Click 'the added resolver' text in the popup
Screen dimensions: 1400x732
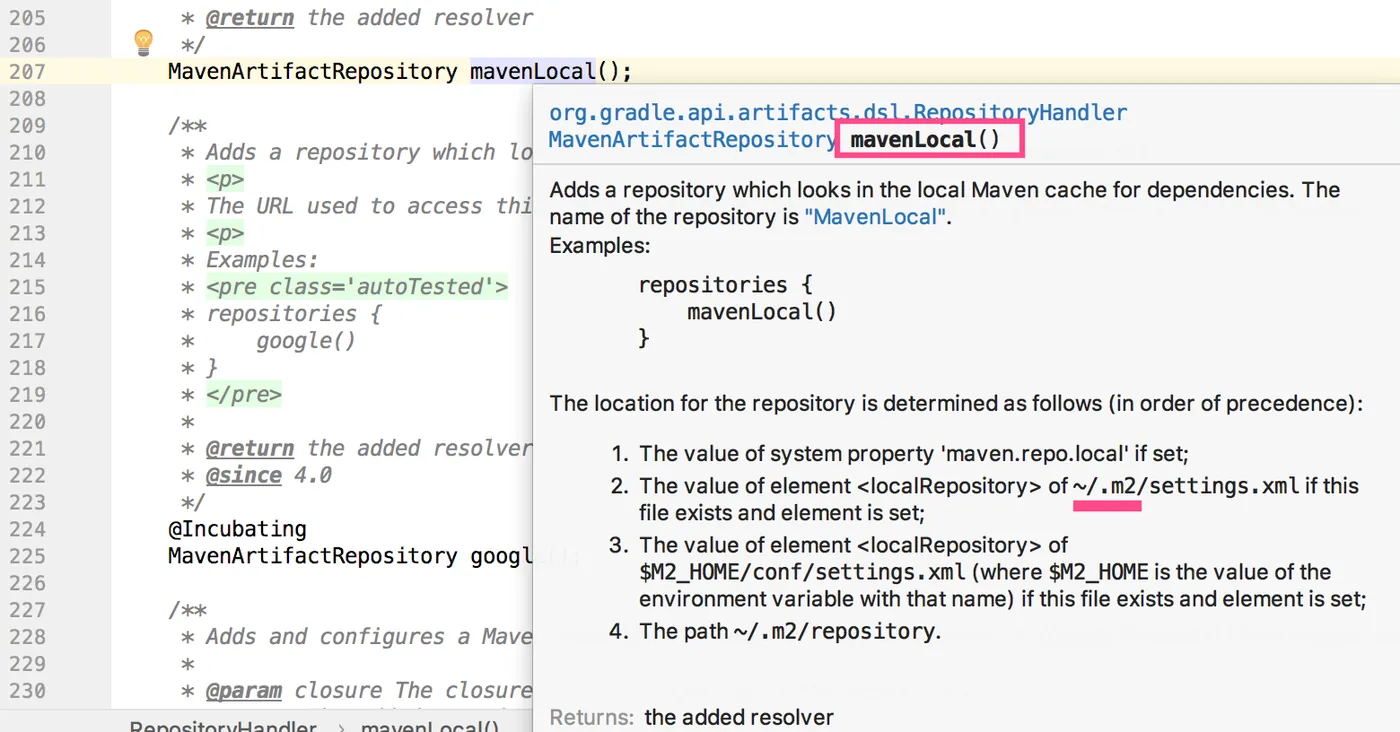pos(739,717)
